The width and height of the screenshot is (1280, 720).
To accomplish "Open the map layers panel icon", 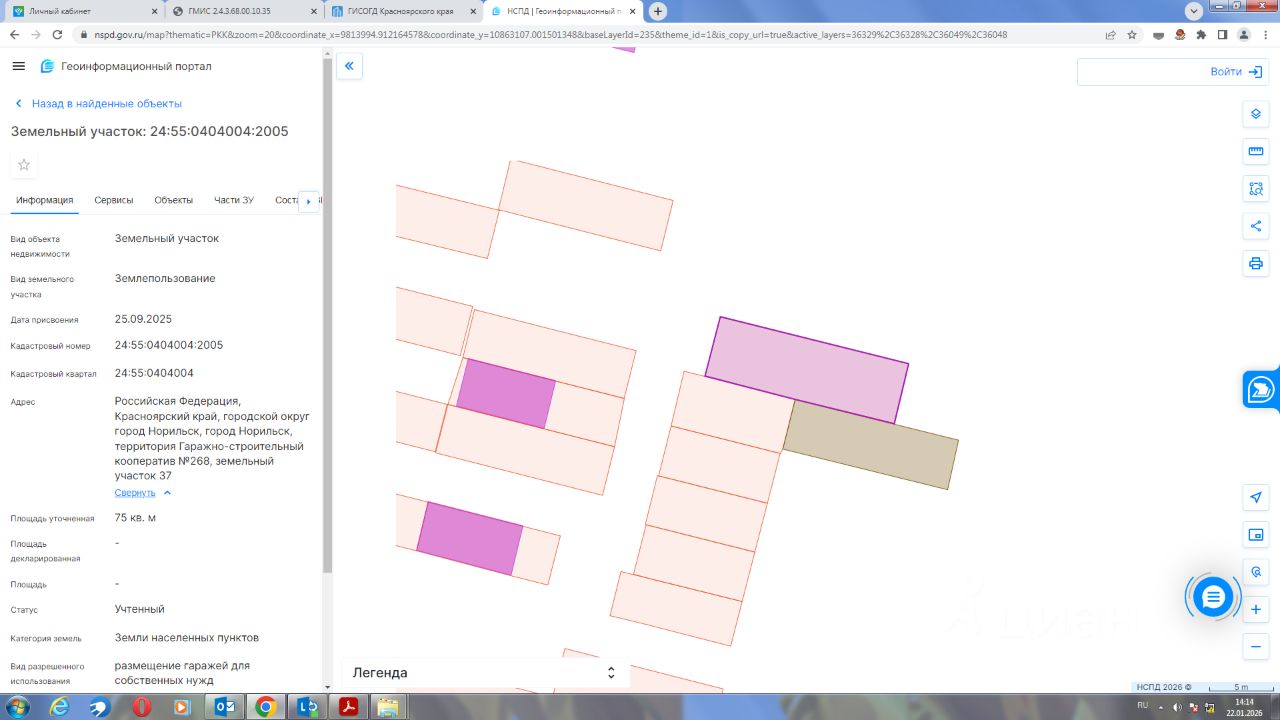I will click(1256, 114).
